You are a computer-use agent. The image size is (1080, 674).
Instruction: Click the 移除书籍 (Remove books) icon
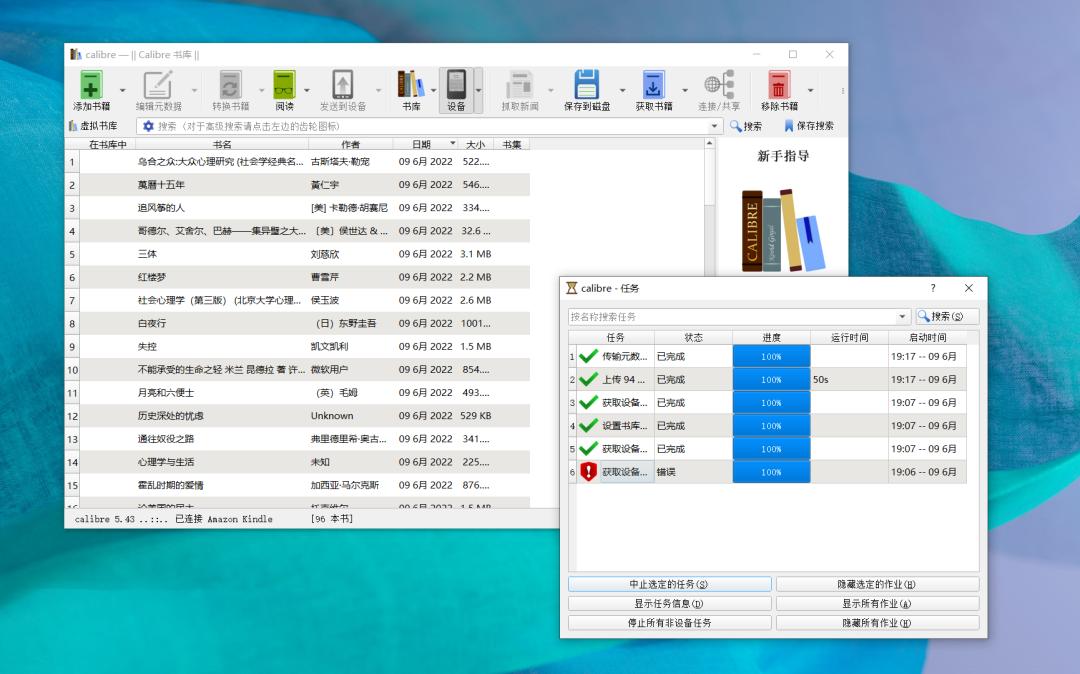[779, 85]
